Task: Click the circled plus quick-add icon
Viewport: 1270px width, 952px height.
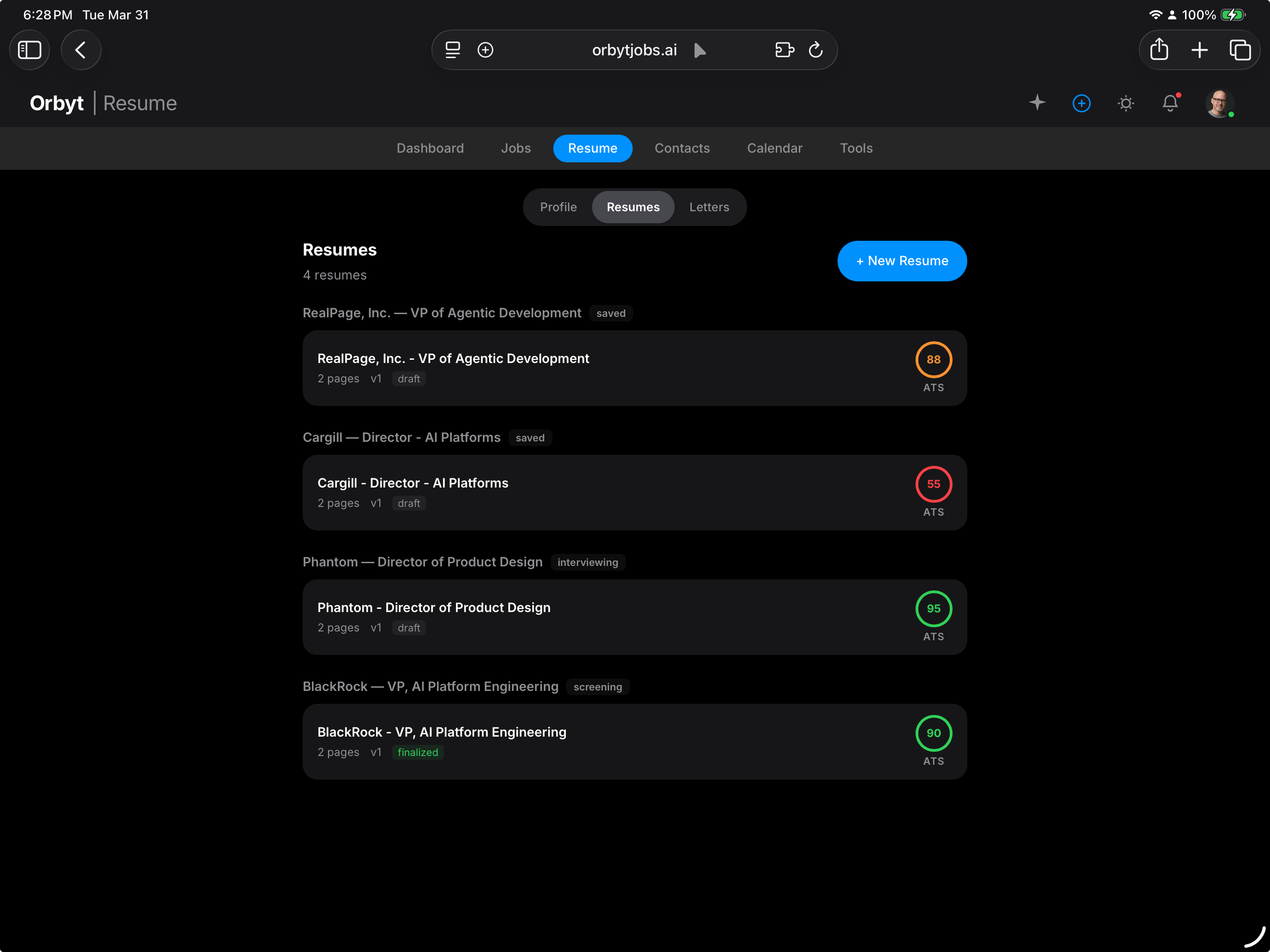Action: pyautogui.click(x=1082, y=103)
